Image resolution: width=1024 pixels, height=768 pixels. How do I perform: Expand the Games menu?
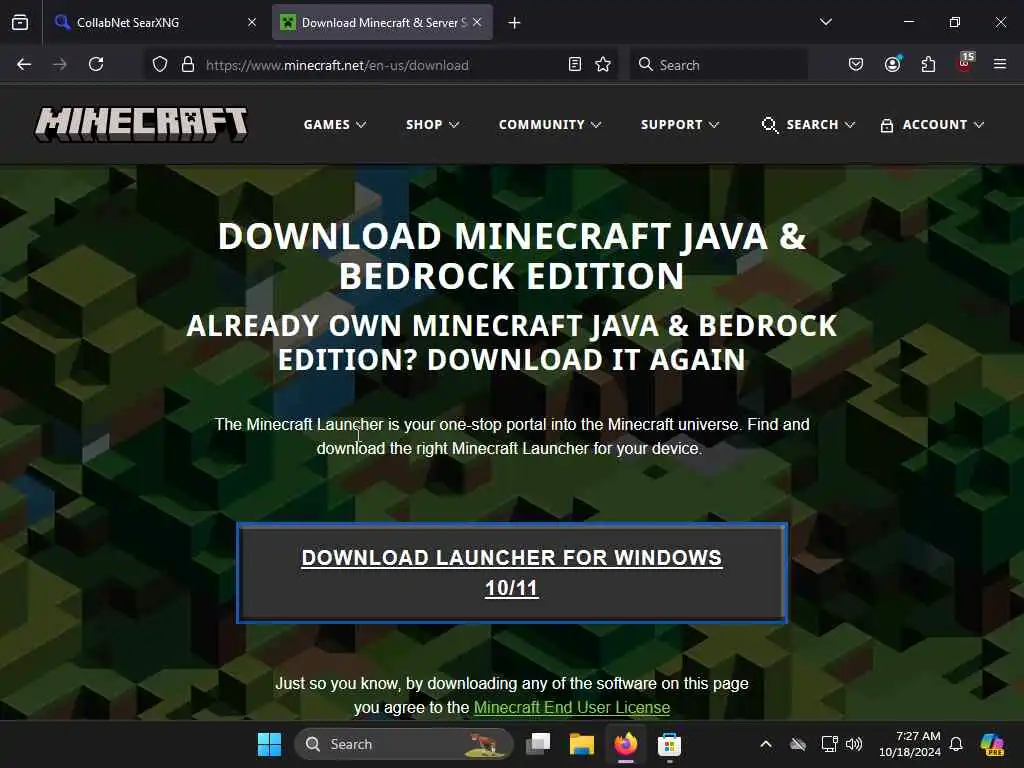tap(334, 125)
